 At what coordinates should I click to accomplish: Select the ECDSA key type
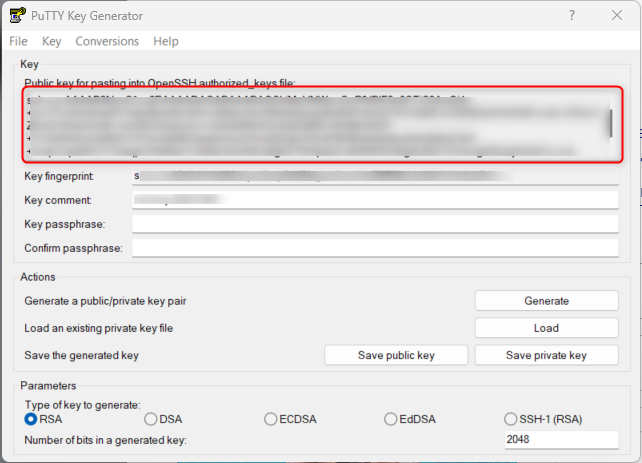(x=290, y=419)
